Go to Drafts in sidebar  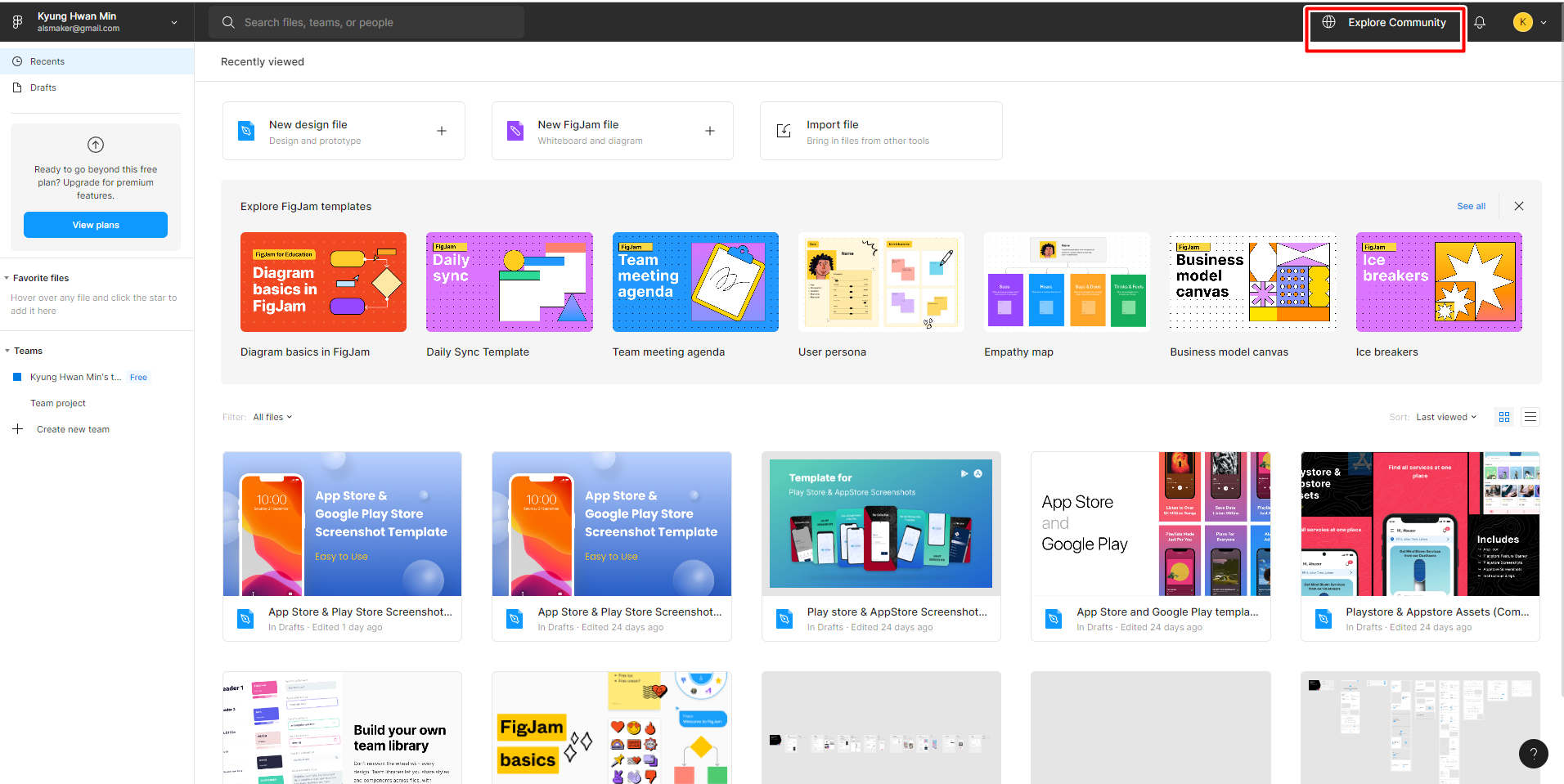point(97,87)
